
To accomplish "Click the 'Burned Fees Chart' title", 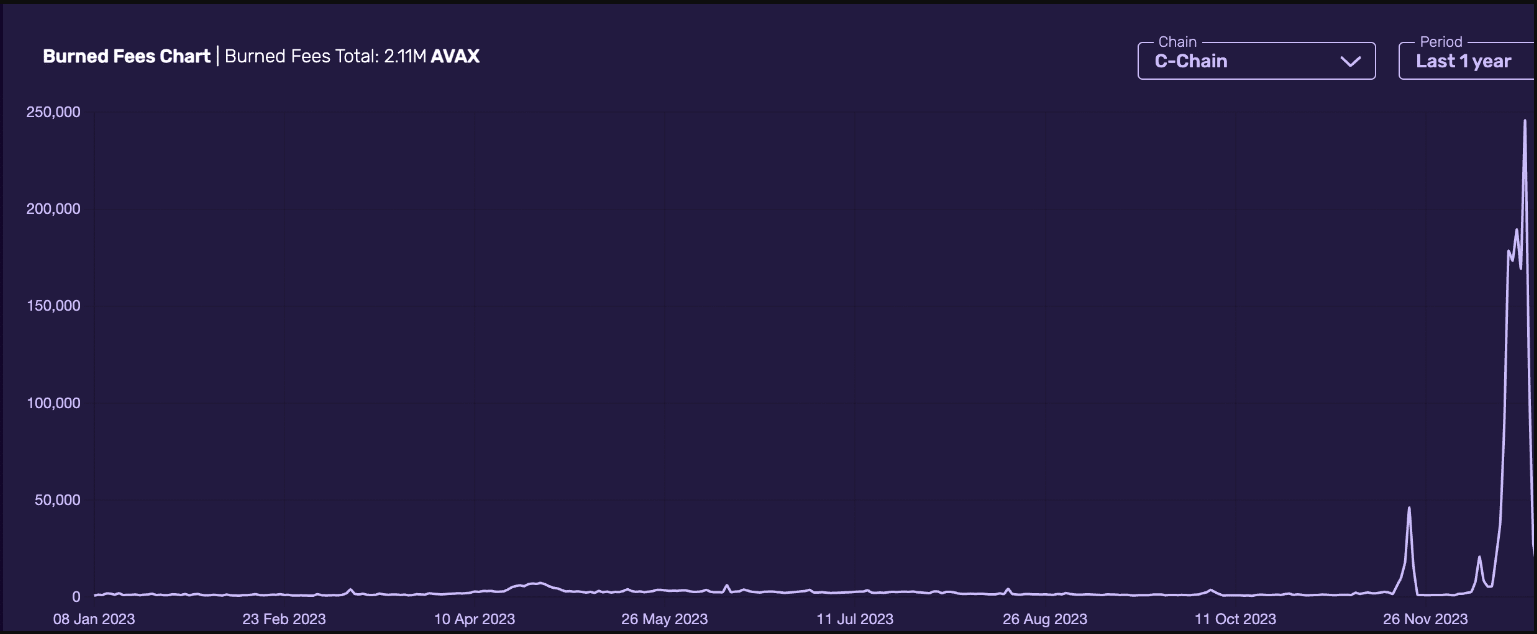I will tap(126, 56).
